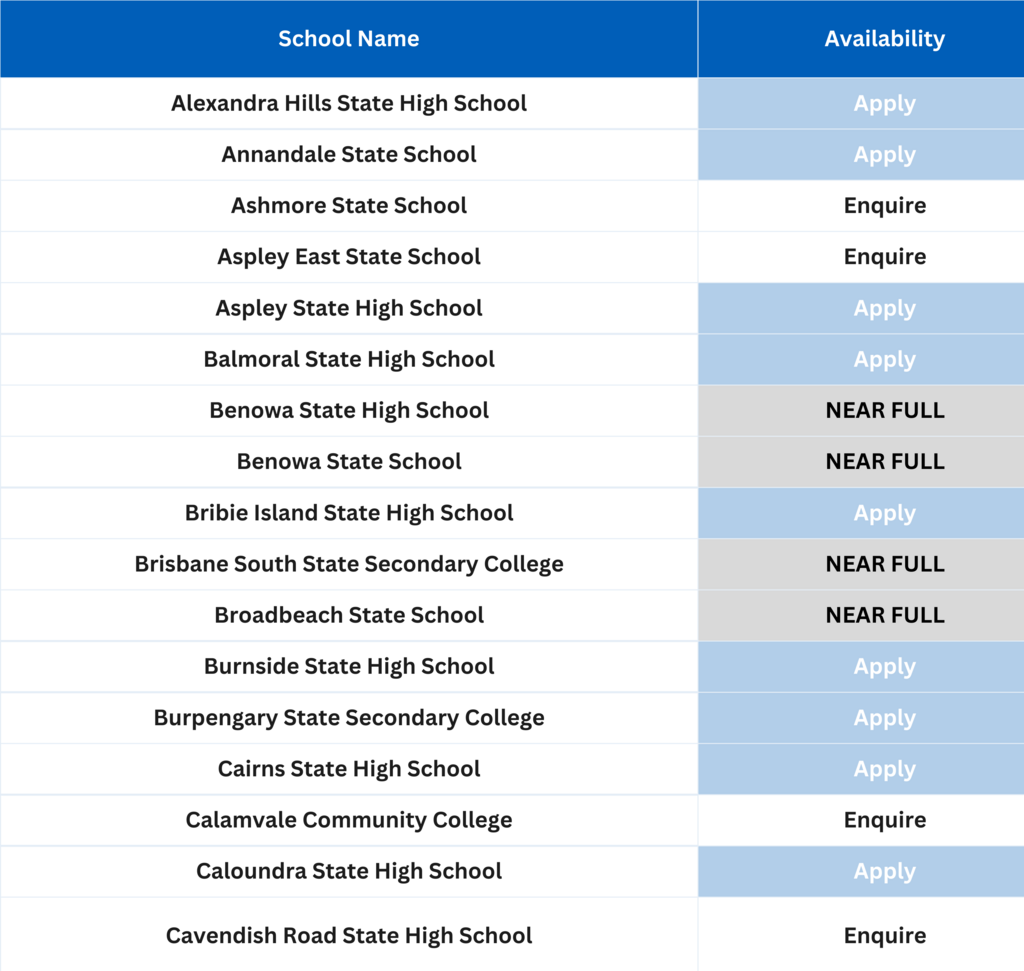This screenshot has width=1024, height=971.
Task: Click the Availability column header
Action: [x=884, y=39]
